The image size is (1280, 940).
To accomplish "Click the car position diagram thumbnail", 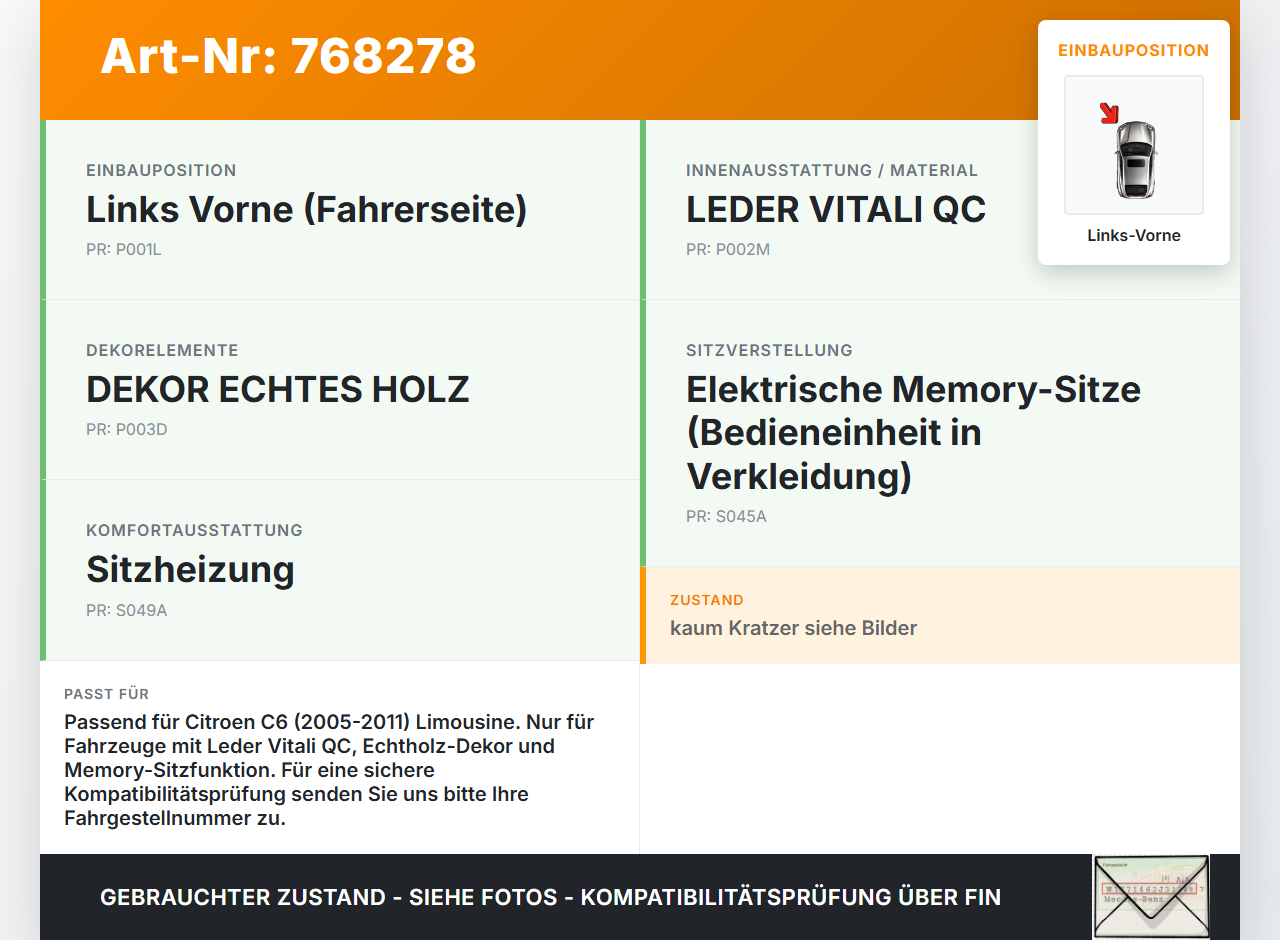I will (x=1134, y=145).
